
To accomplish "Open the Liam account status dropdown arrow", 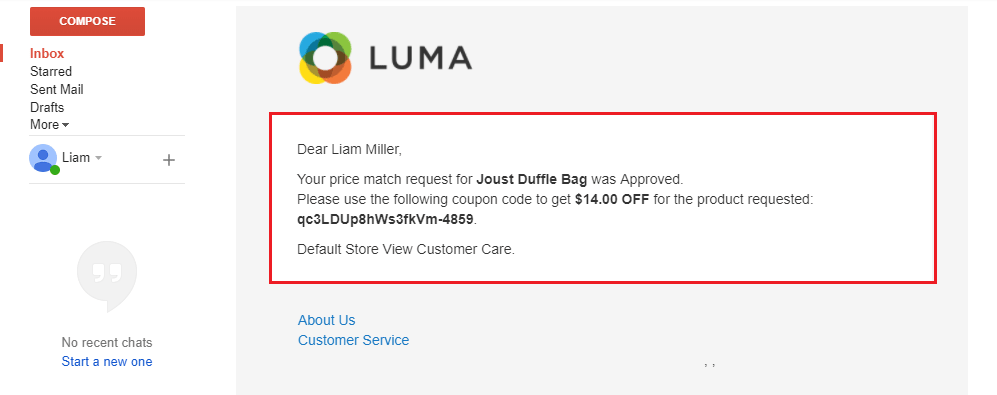I will [x=99, y=158].
